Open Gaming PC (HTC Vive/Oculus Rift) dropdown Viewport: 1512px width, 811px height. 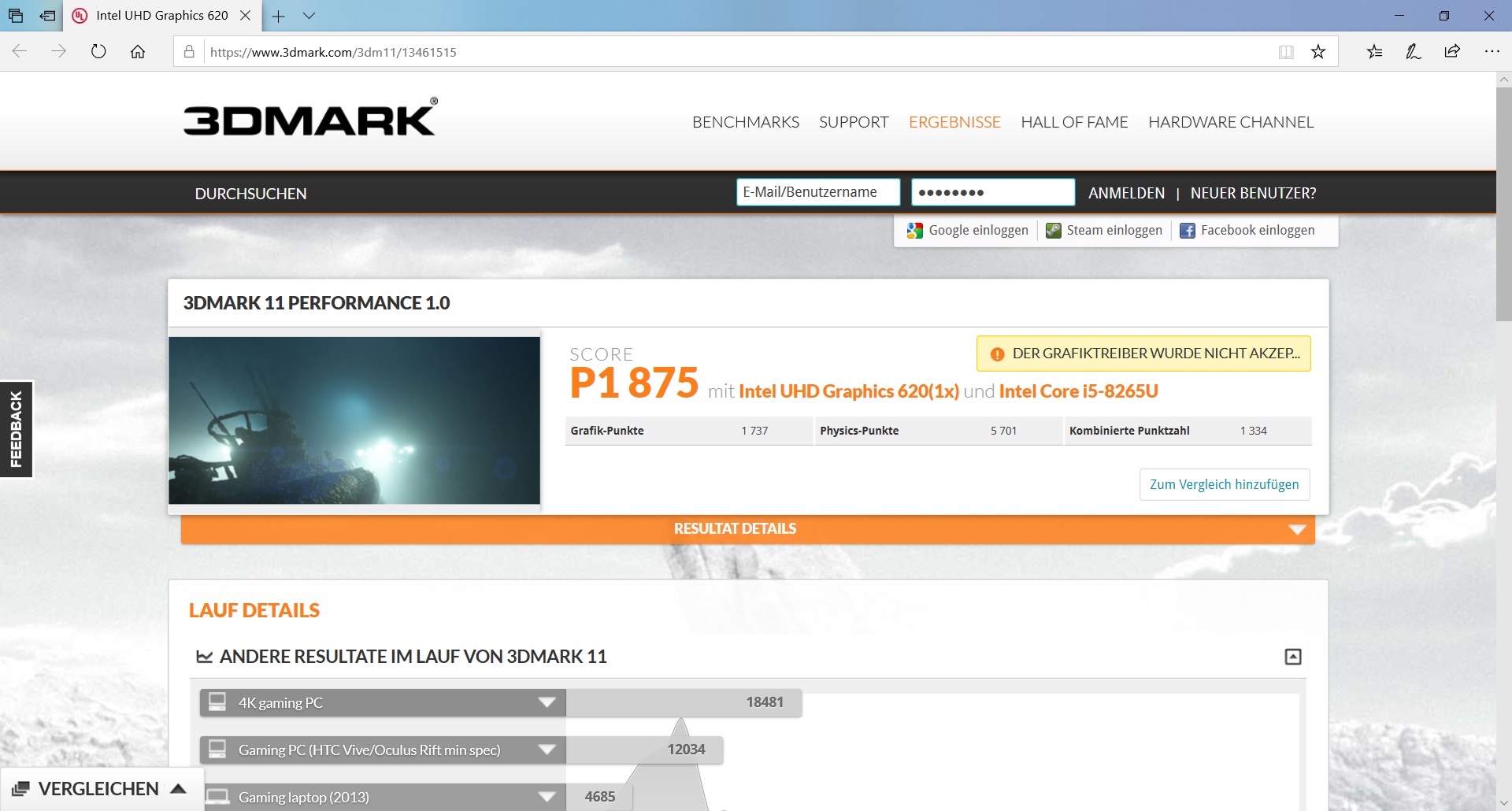383,750
